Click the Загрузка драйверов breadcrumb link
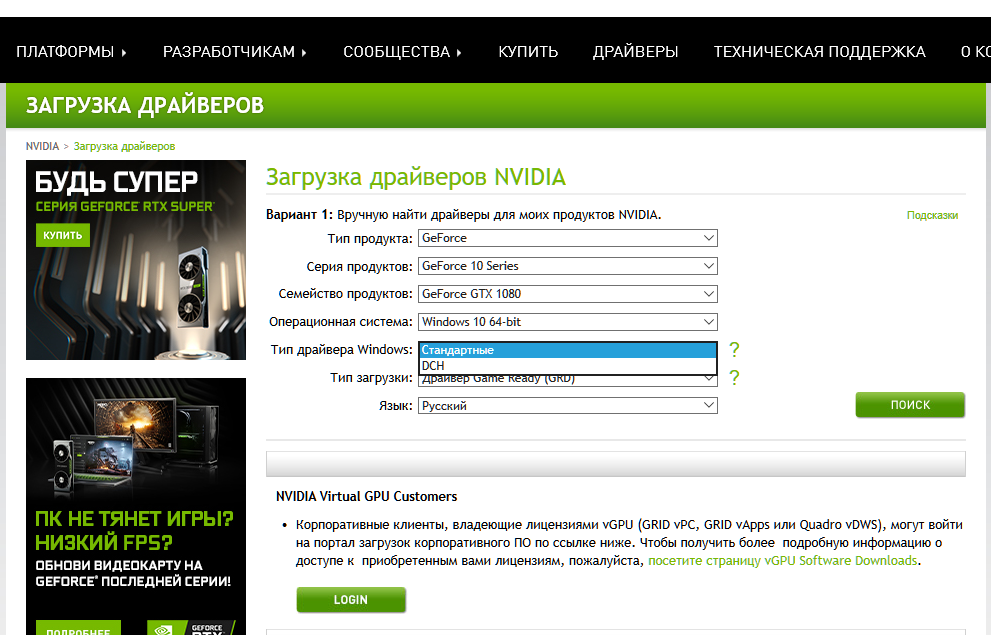Image resolution: width=991 pixels, height=635 pixels. click(x=124, y=146)
